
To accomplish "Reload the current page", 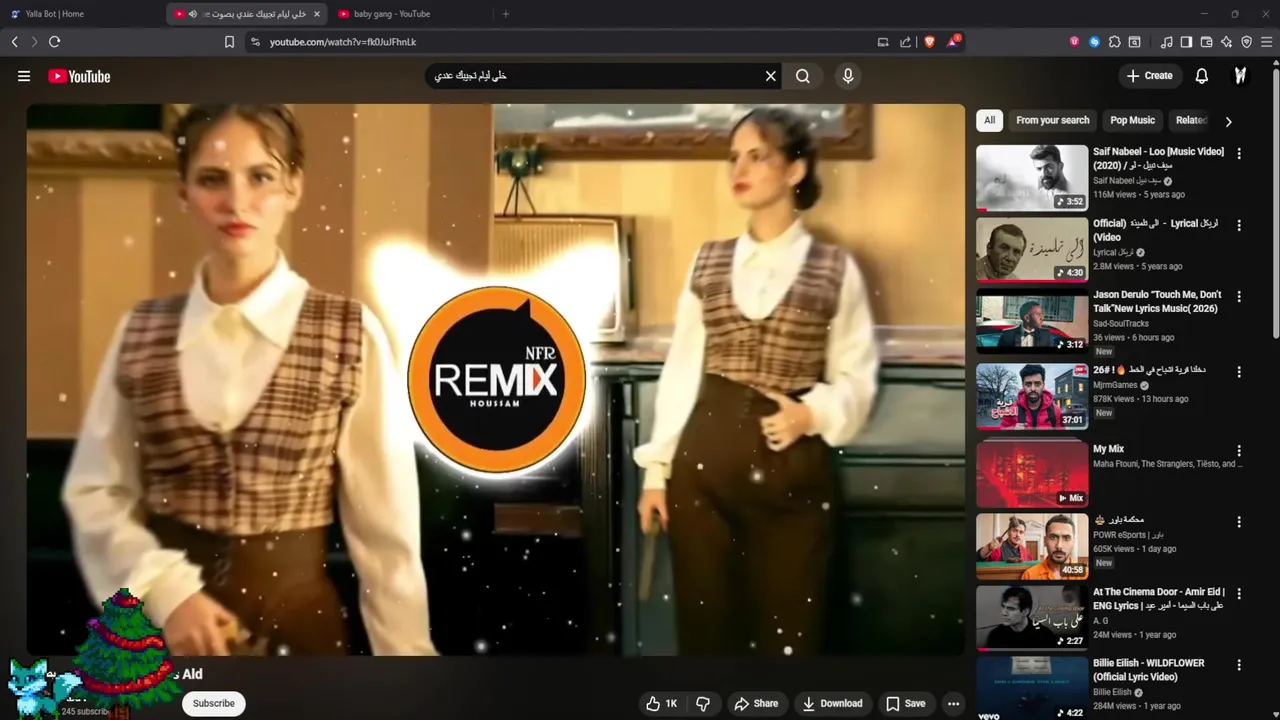I will (55, 42).
